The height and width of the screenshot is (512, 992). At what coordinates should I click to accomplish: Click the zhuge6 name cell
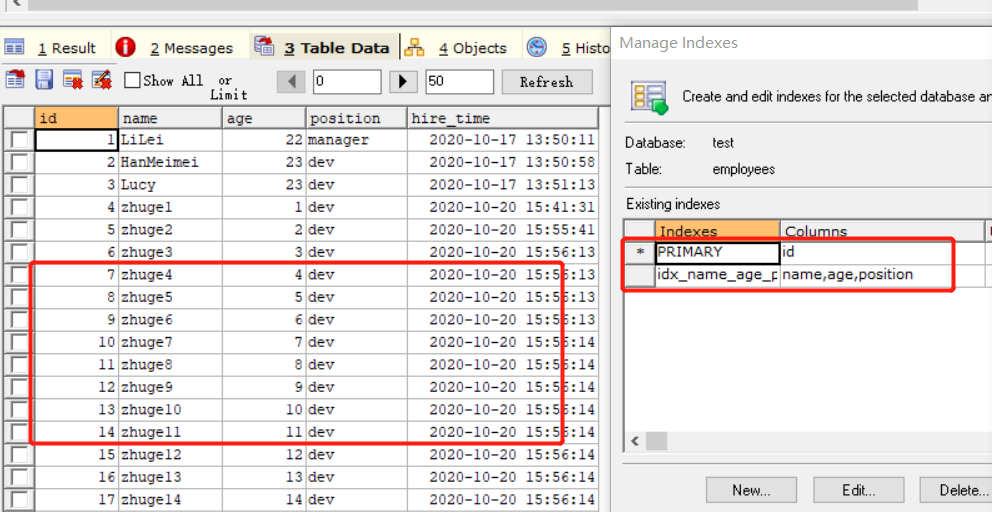[x=170, y=320]
